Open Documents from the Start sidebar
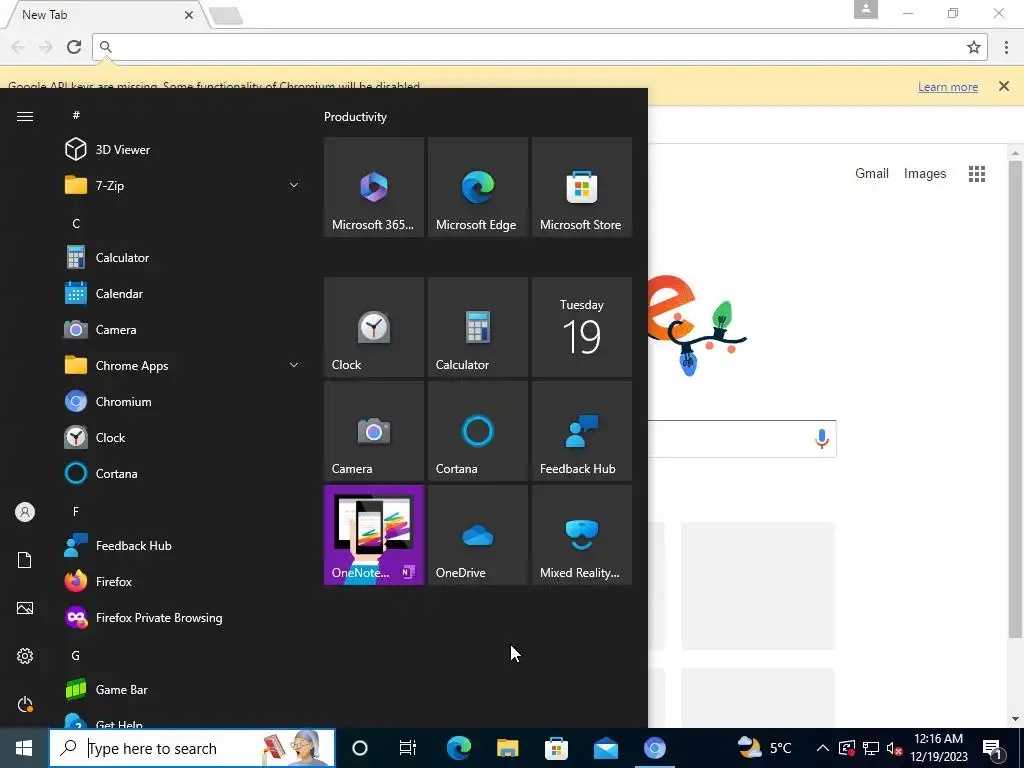1024x768 pixels. tap(25, 560)
